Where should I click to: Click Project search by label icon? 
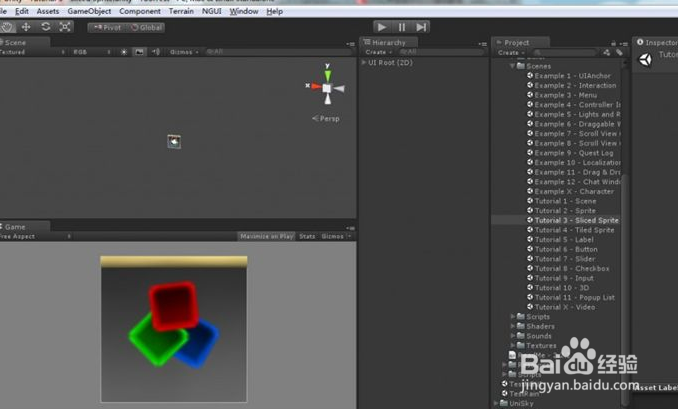[x=619, y=52]
